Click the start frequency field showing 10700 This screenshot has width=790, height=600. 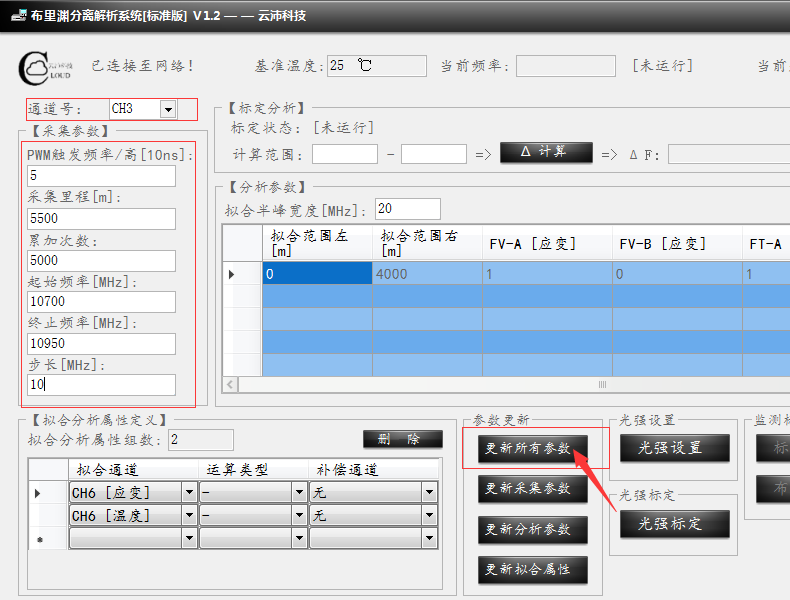101,302
